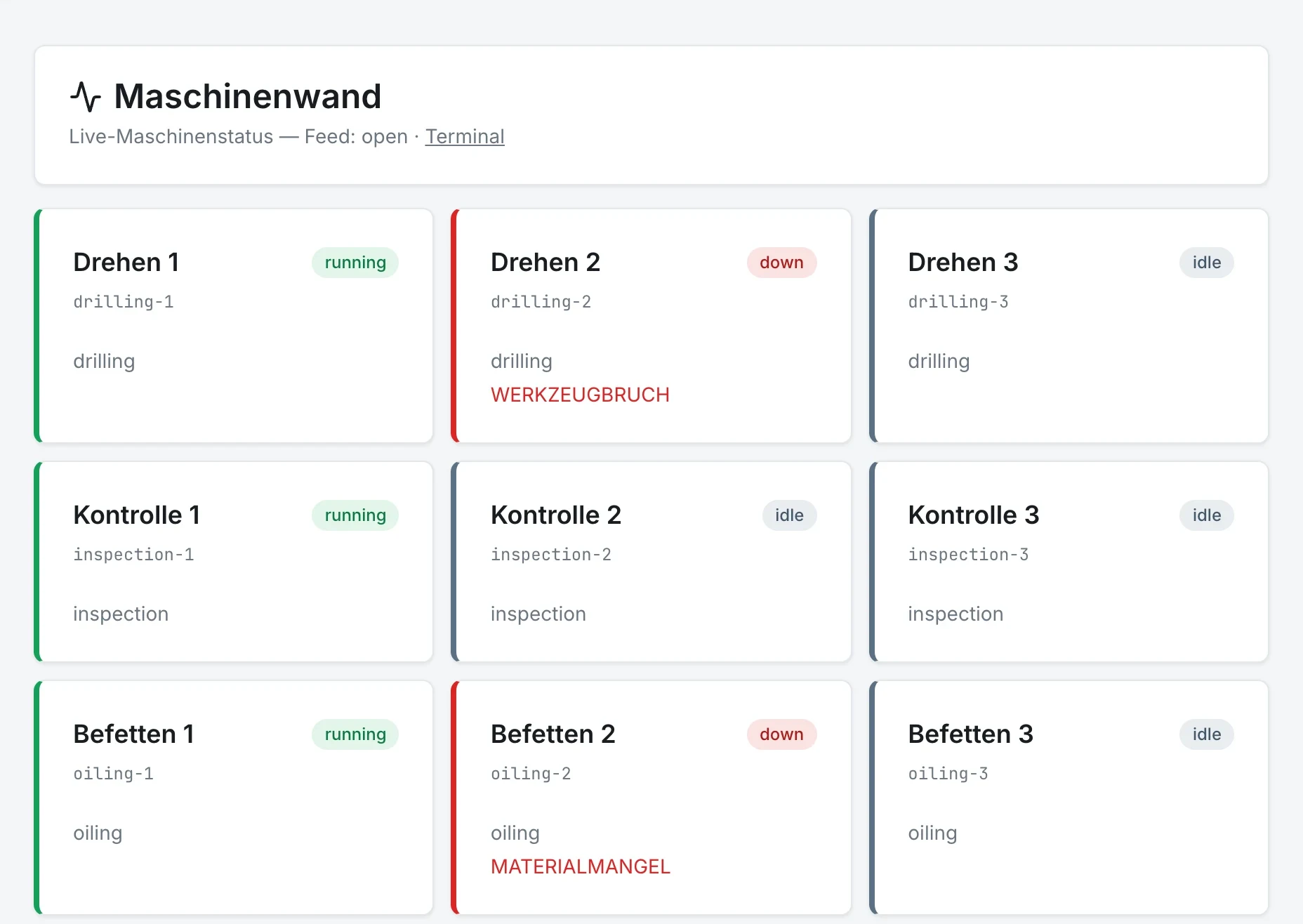
Task: Click the oiling type label in Befetten 2
Action: pyautogui.click(x=515, y=833)
